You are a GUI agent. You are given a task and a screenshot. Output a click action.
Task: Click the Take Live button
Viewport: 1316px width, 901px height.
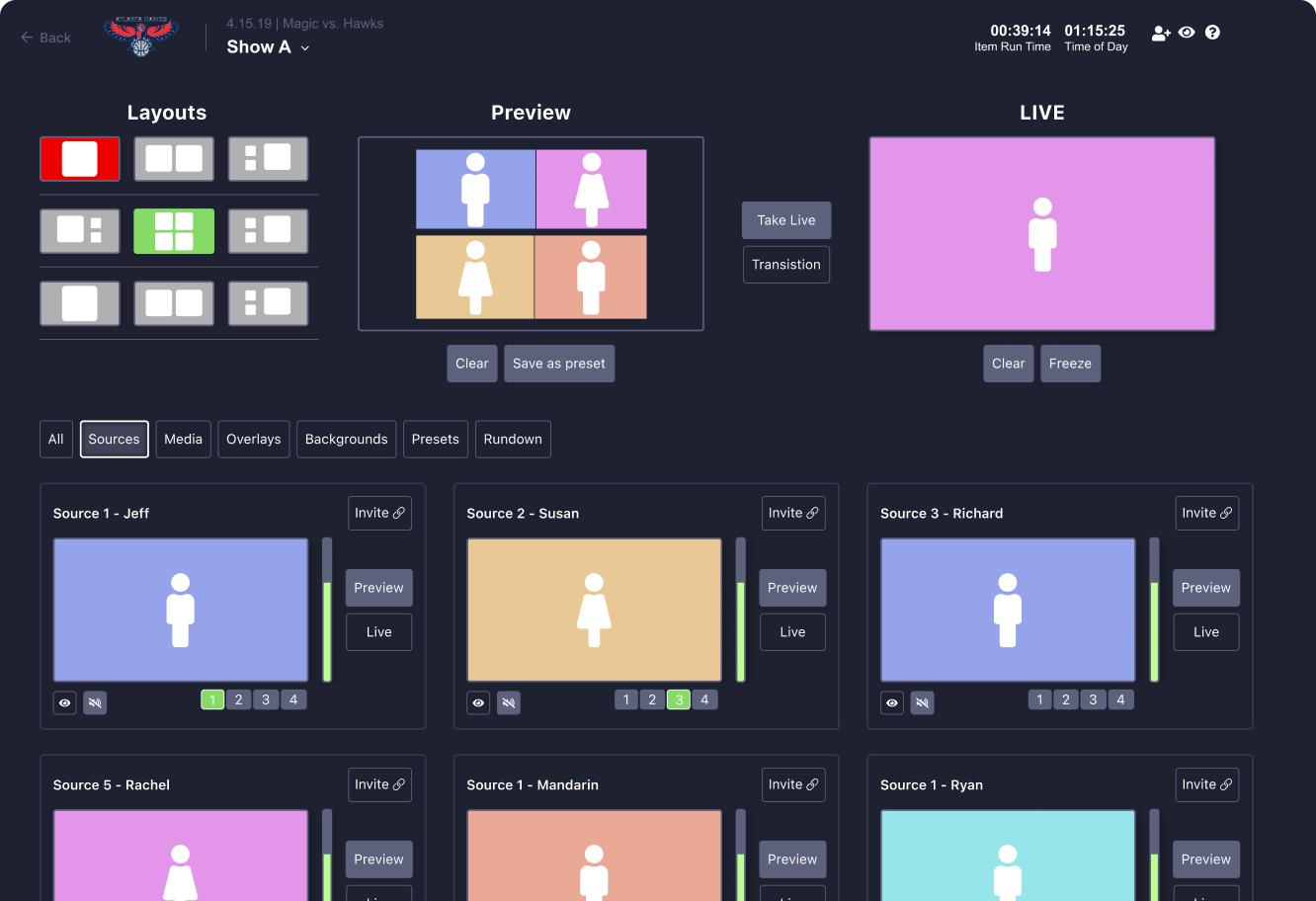786,220
